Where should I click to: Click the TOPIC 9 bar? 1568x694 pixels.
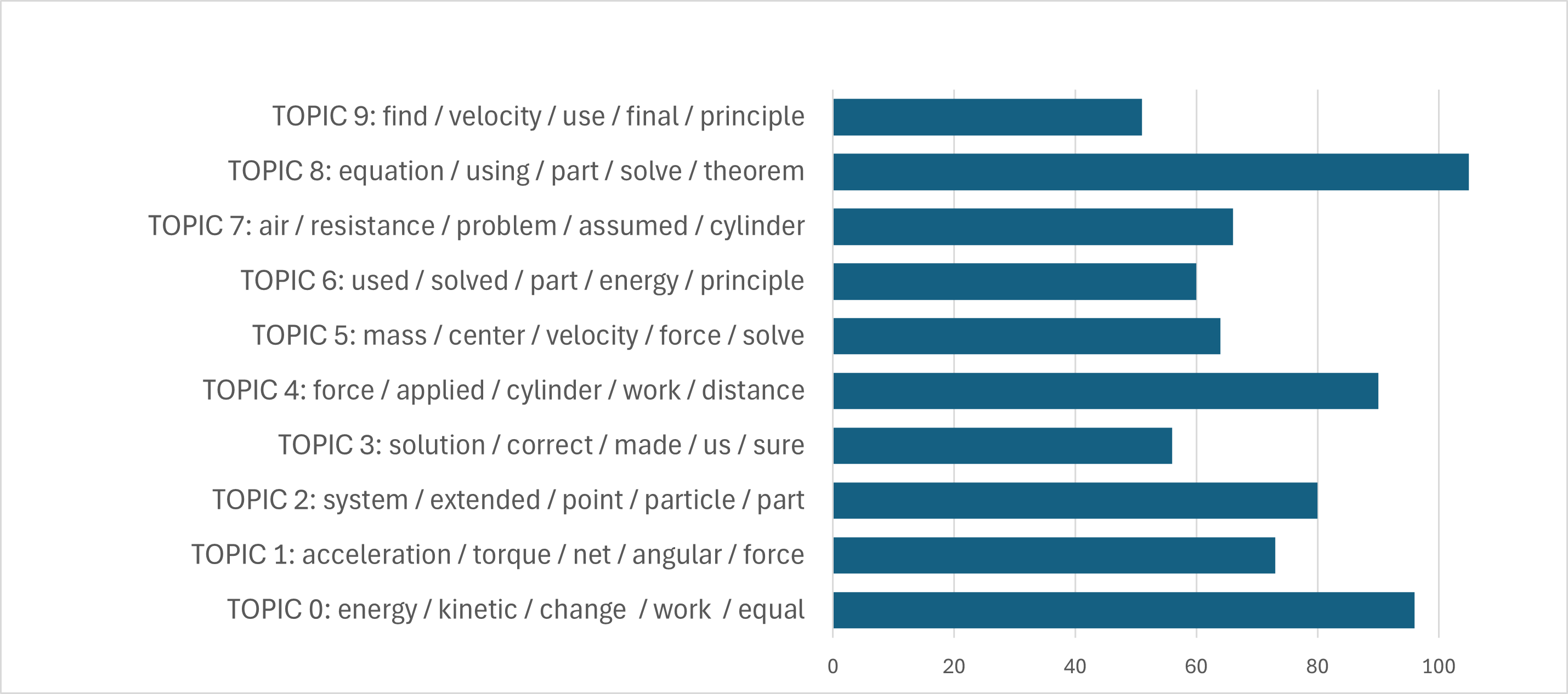(x=987, y=117)
